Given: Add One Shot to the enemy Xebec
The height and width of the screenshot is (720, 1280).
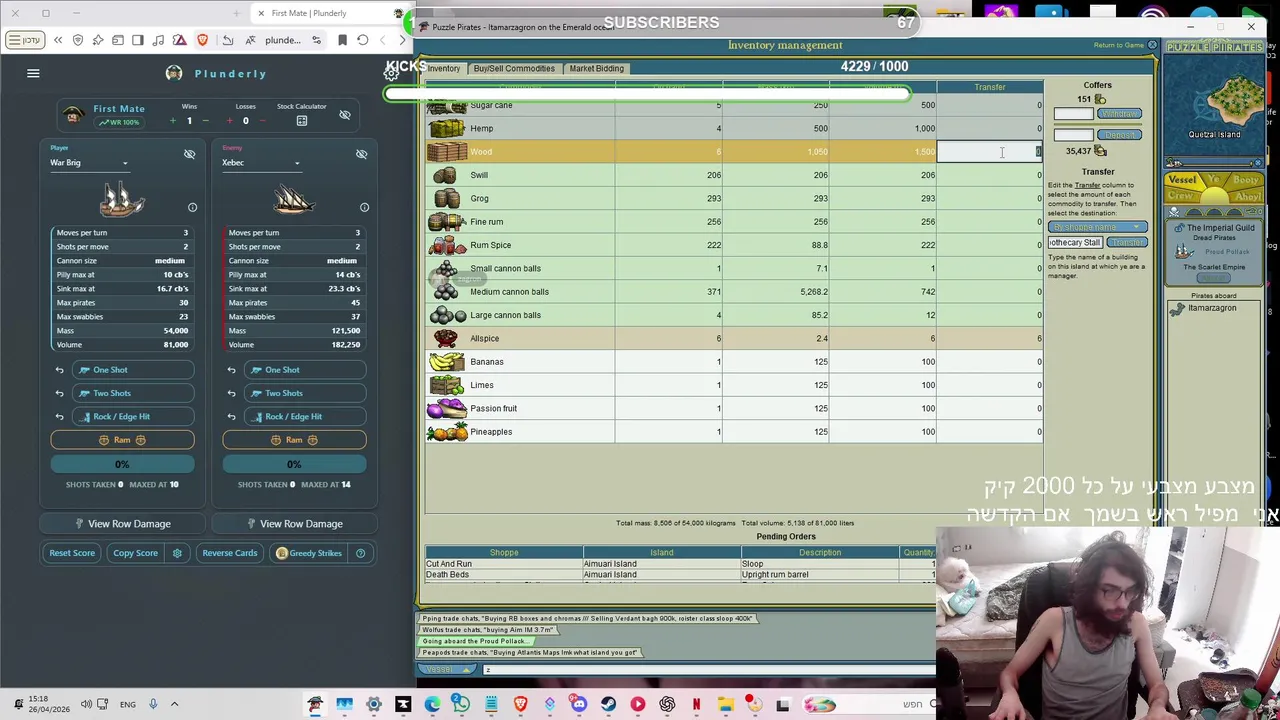Looking at the screenshot, I should (x=305, y=370).
